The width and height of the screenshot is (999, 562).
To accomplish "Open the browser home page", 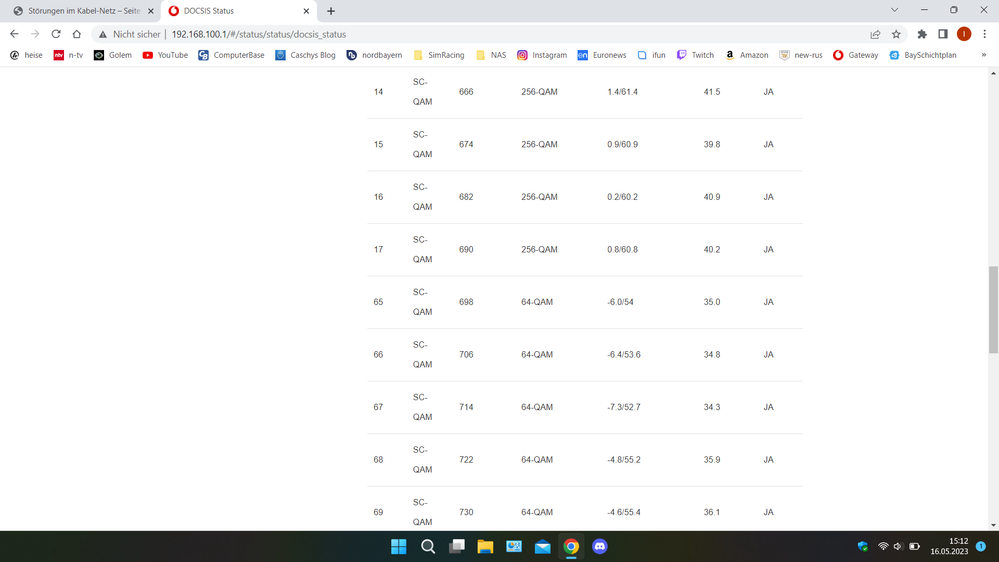I will tap(76, 34).
